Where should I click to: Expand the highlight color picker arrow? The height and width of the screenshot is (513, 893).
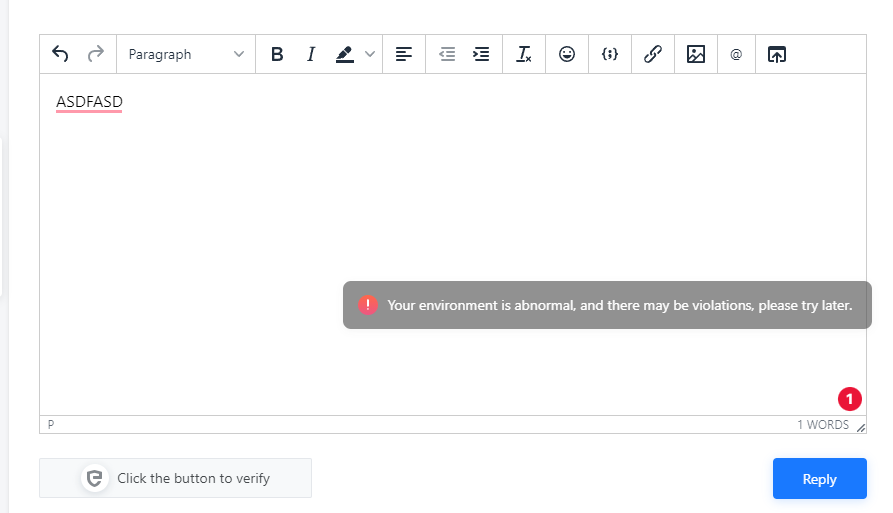pos(370,55)
